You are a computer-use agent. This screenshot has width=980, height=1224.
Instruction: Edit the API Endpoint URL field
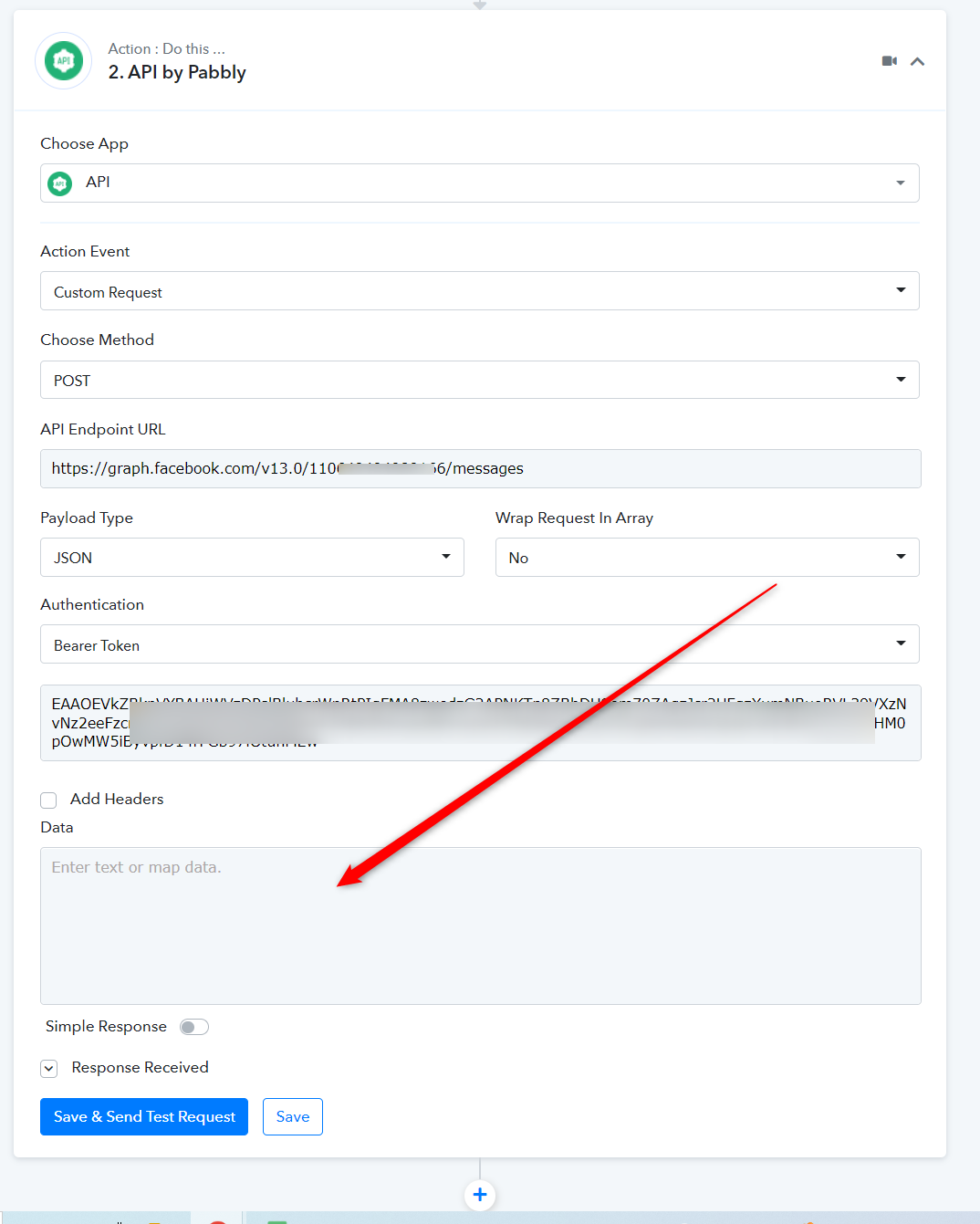click(x=481, y=468)
